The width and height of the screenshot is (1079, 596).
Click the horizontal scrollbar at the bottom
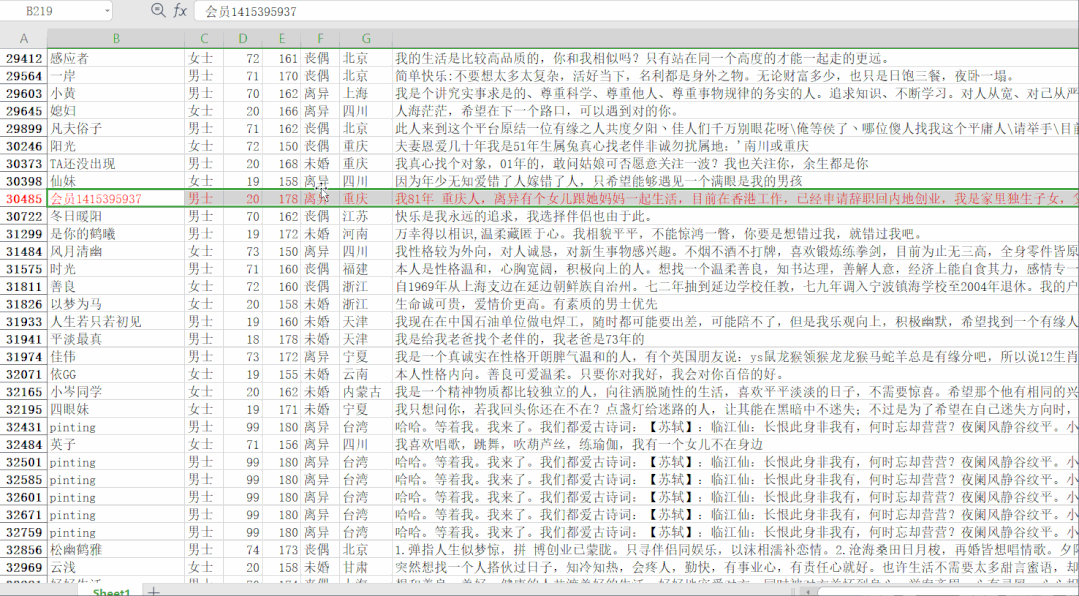pos(950,590)
